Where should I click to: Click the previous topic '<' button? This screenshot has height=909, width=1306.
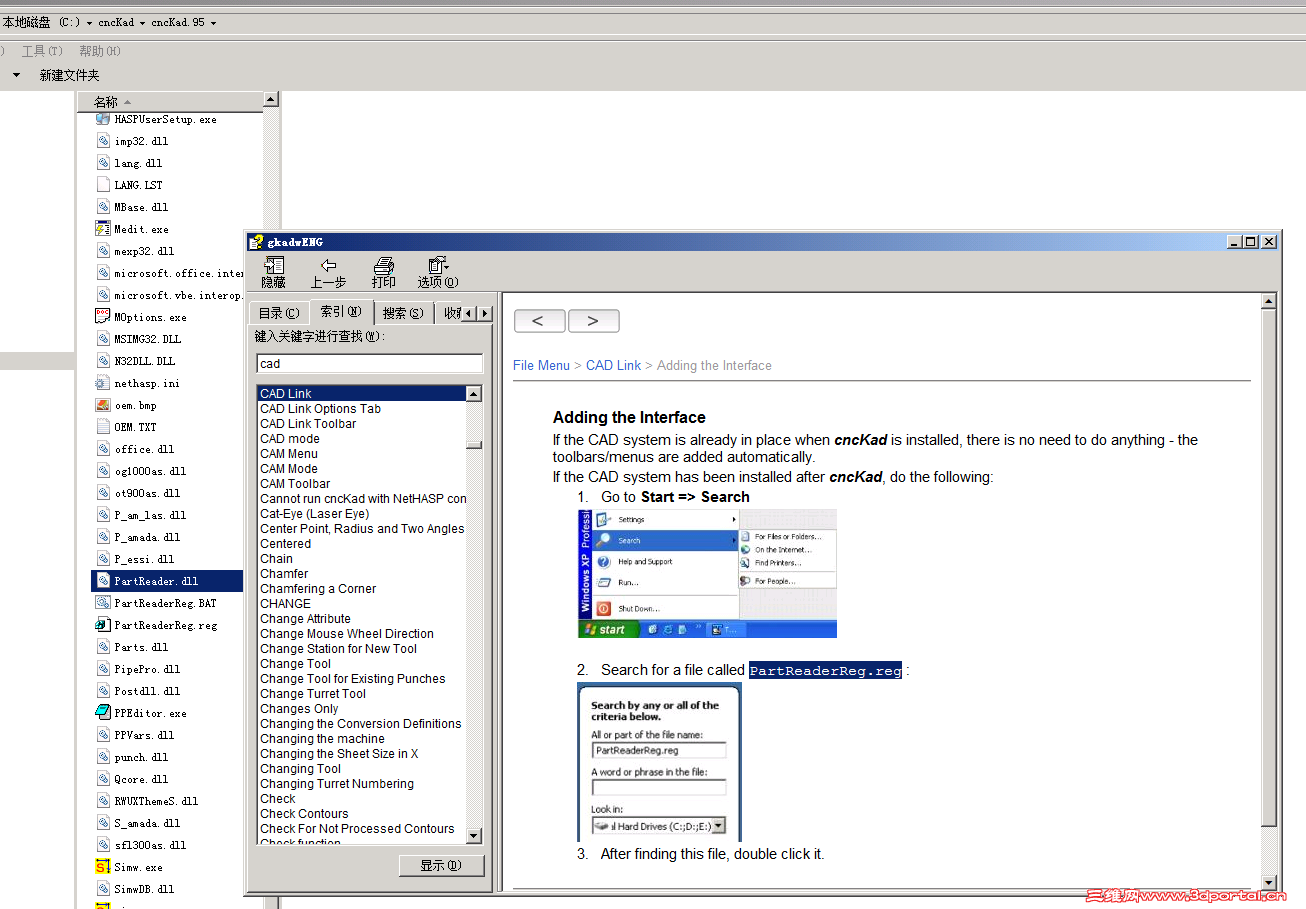(x=540, y=321)
